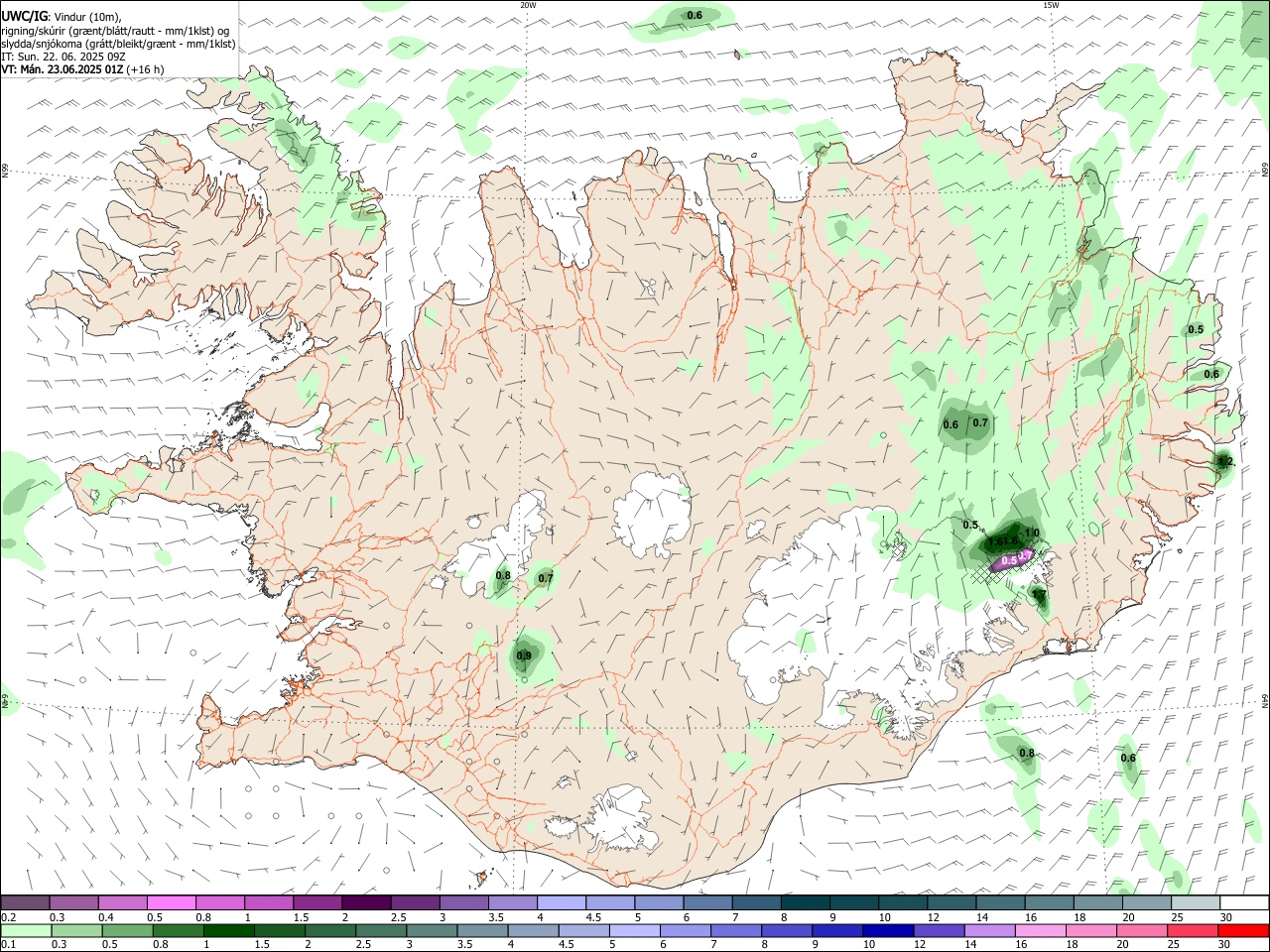Viewport: 1270px width, 952px height.
Task: Click the purple hatched snow area on the map
Action: coord(1014,562)
